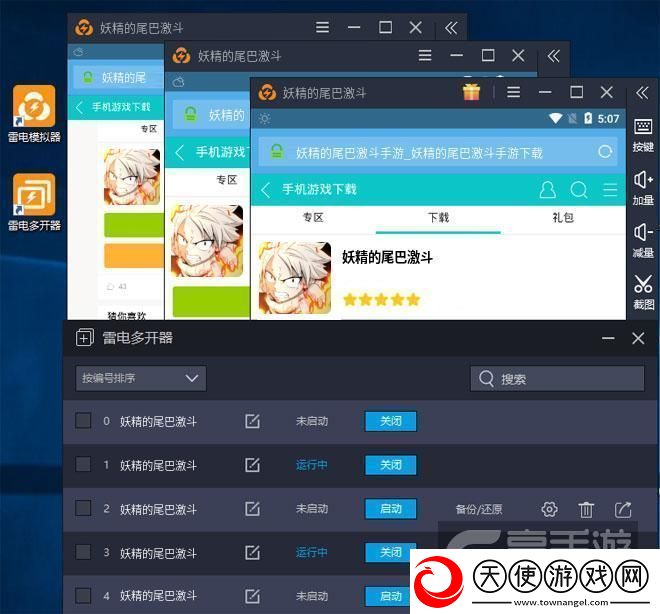The image size is (660, 614).
Task: Go back arrow in rearmost emulator window
Action: 79,107
